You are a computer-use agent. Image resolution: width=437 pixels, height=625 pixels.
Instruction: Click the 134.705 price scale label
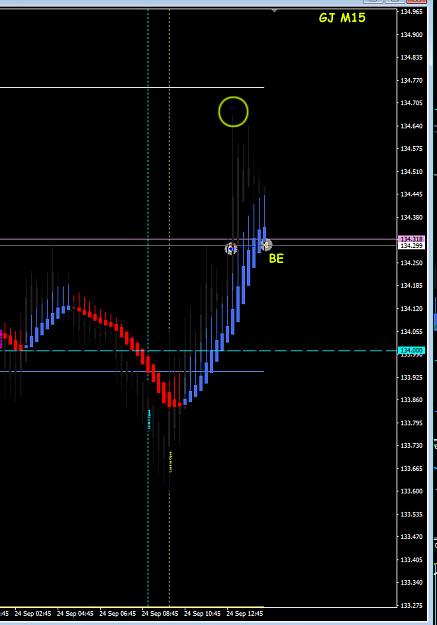pyautogui.click(x=411, y=103)
